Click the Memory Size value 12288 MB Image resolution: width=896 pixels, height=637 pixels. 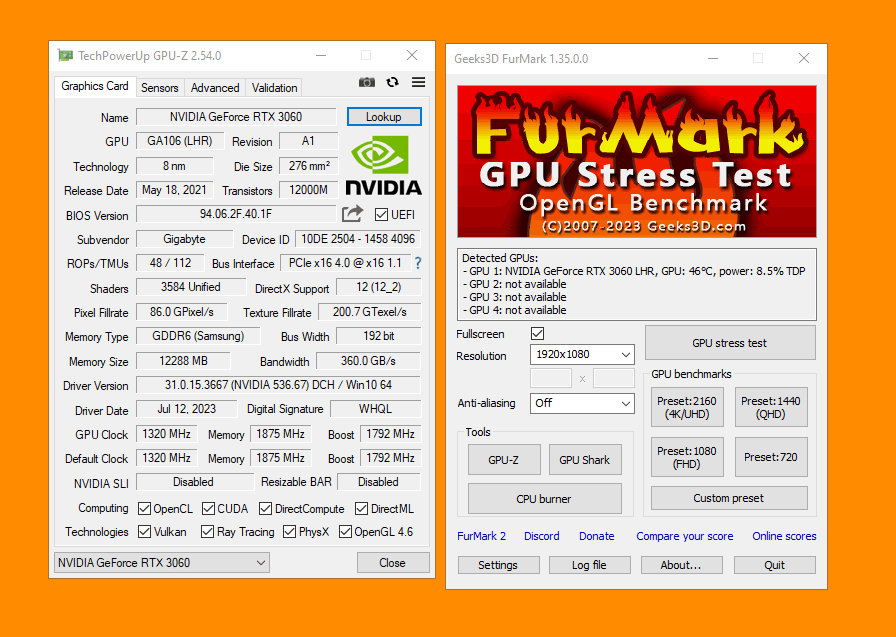[x=183, y=361]
